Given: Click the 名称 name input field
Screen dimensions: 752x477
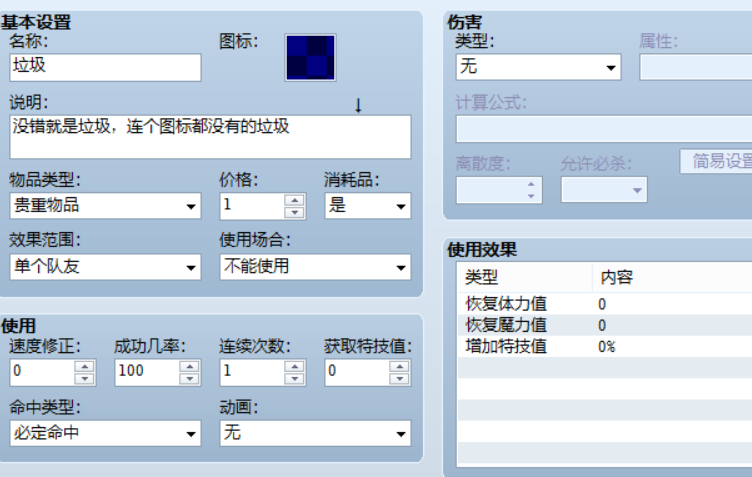Looking at the screenshot, I should click(x=105, y=67).
